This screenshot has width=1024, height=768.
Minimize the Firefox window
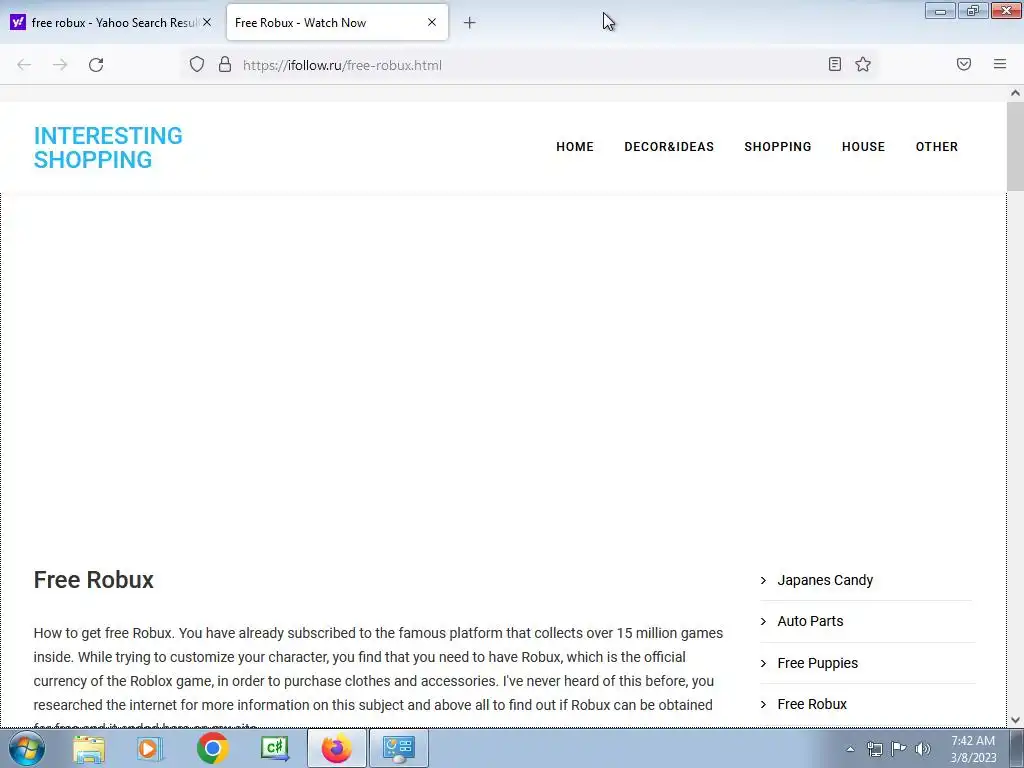click(940, 10)
